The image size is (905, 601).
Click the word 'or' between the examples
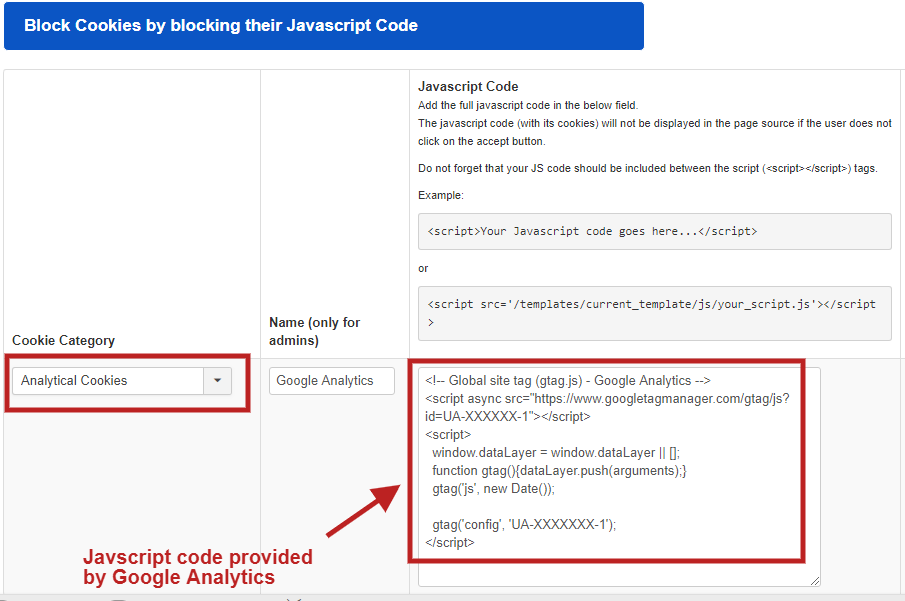[x=423, y=268]
